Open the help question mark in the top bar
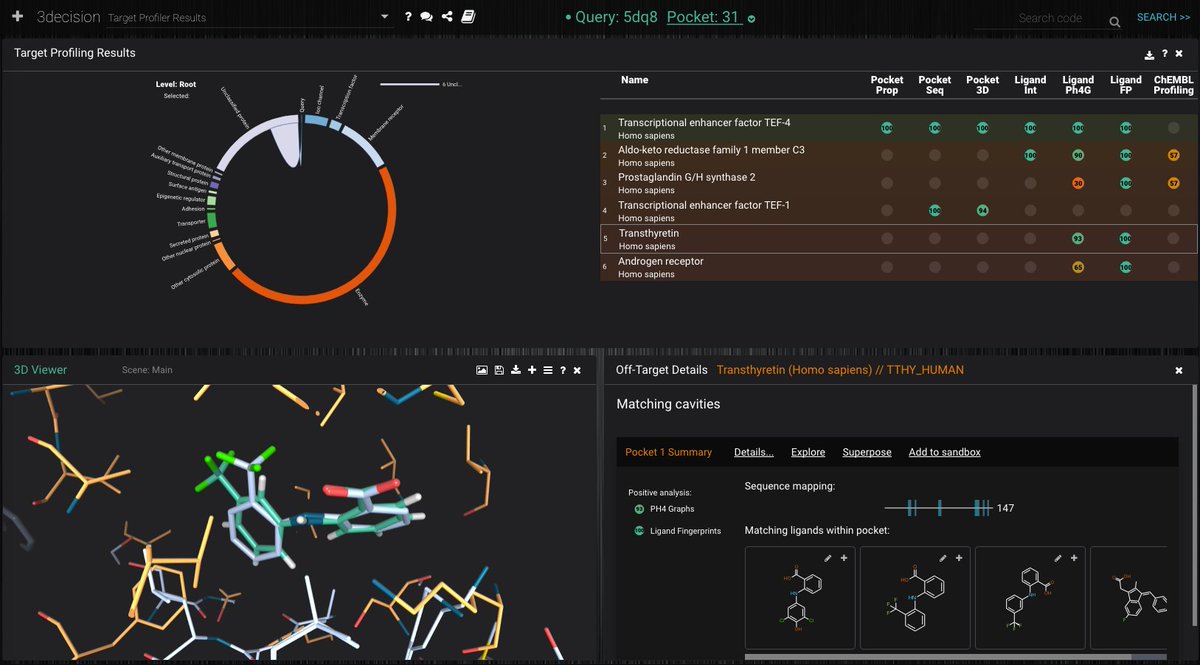 (408, 17)
